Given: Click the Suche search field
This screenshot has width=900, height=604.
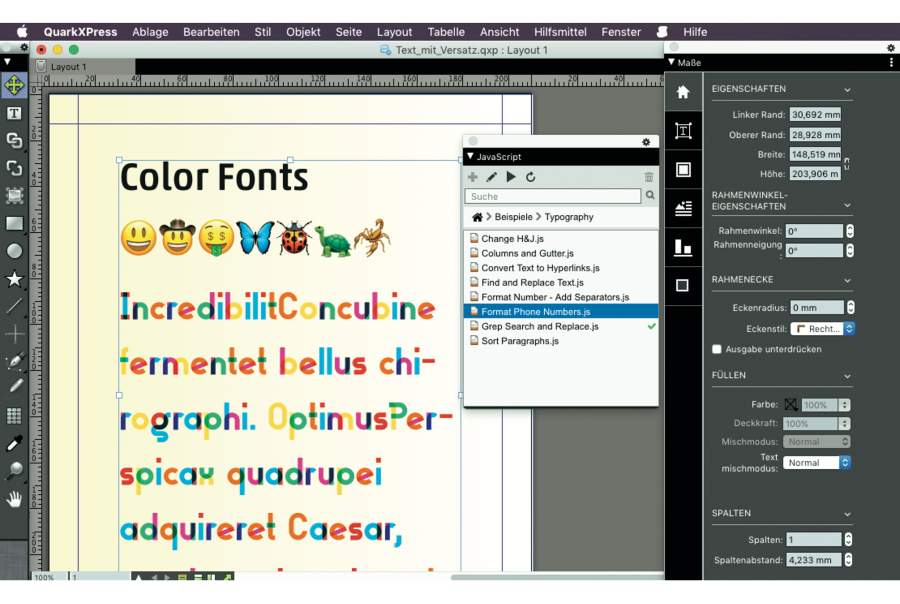Looking at the screenshot, I should [x=553, y=196].
